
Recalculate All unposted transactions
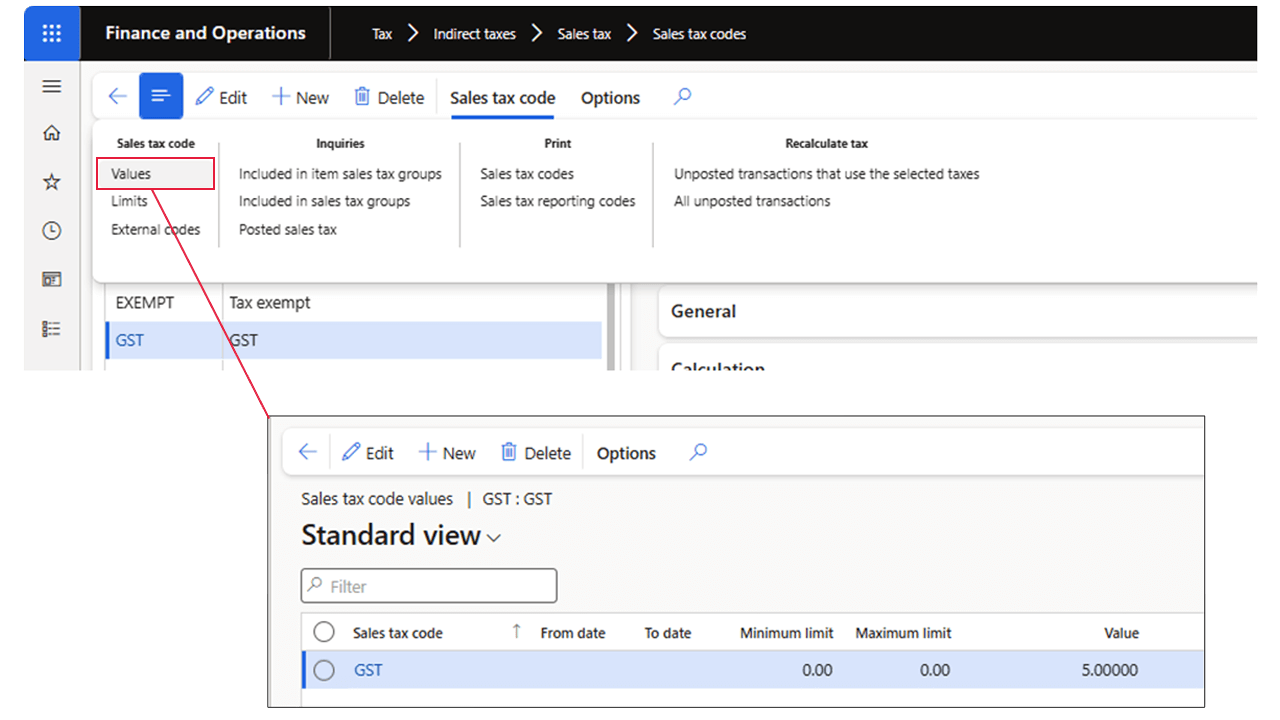[752, 201]
